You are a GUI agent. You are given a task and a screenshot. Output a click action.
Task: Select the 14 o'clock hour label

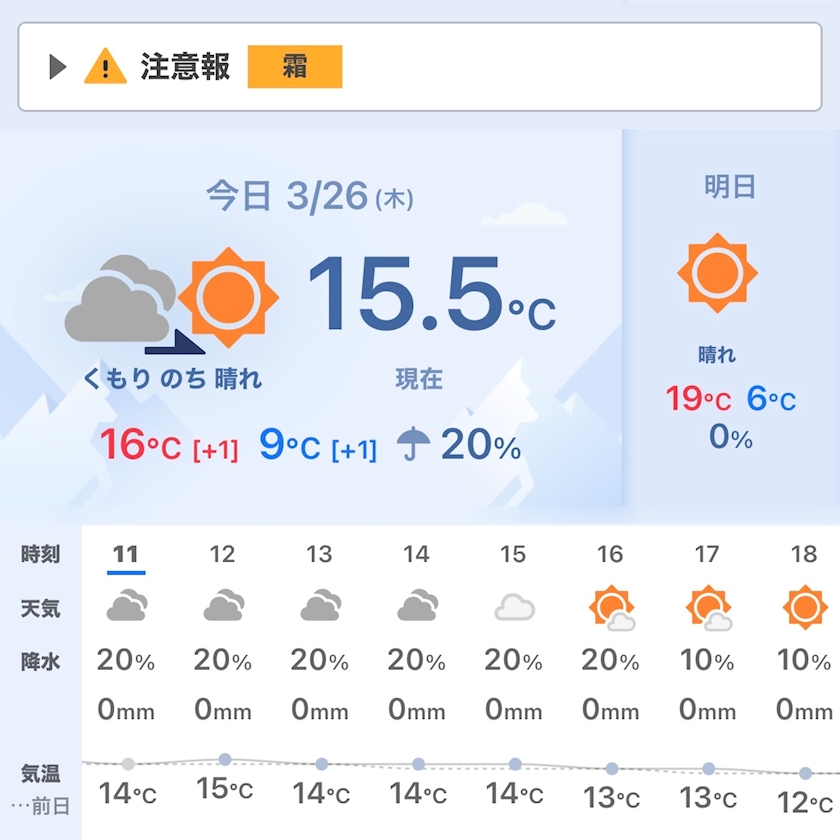(417, 555)
